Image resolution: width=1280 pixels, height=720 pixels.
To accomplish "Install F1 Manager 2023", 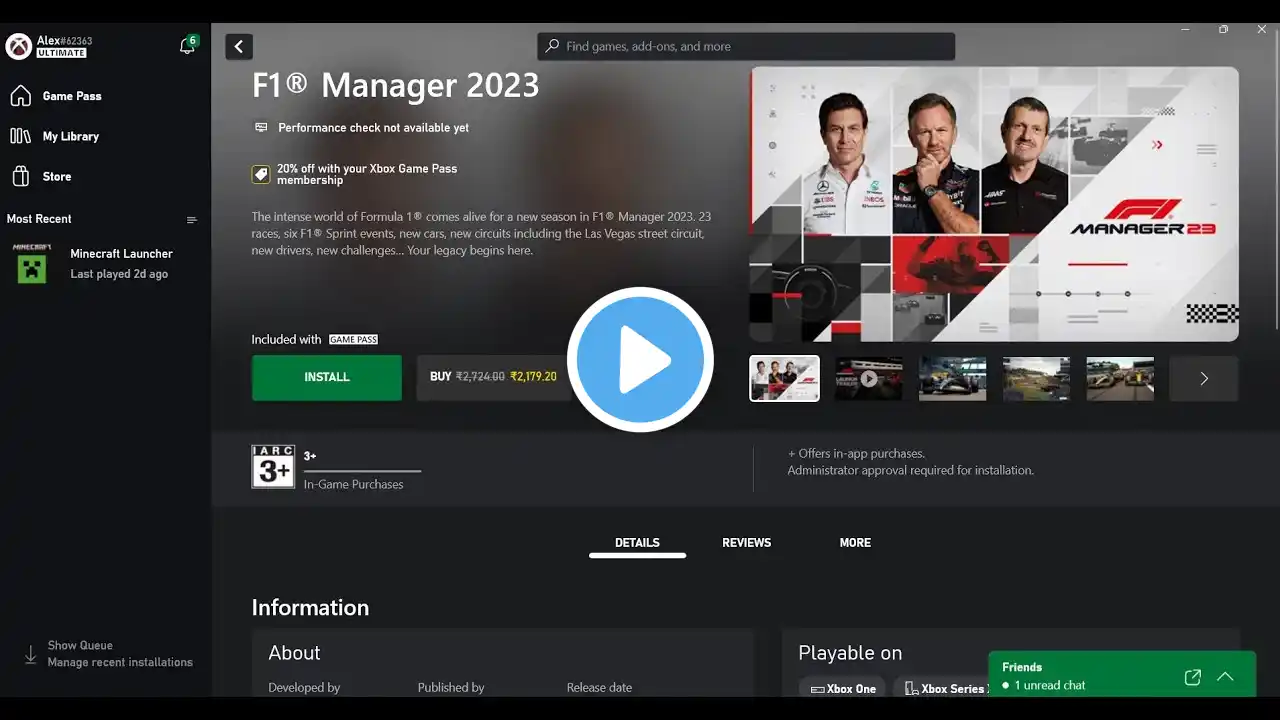I will [327, 378].
